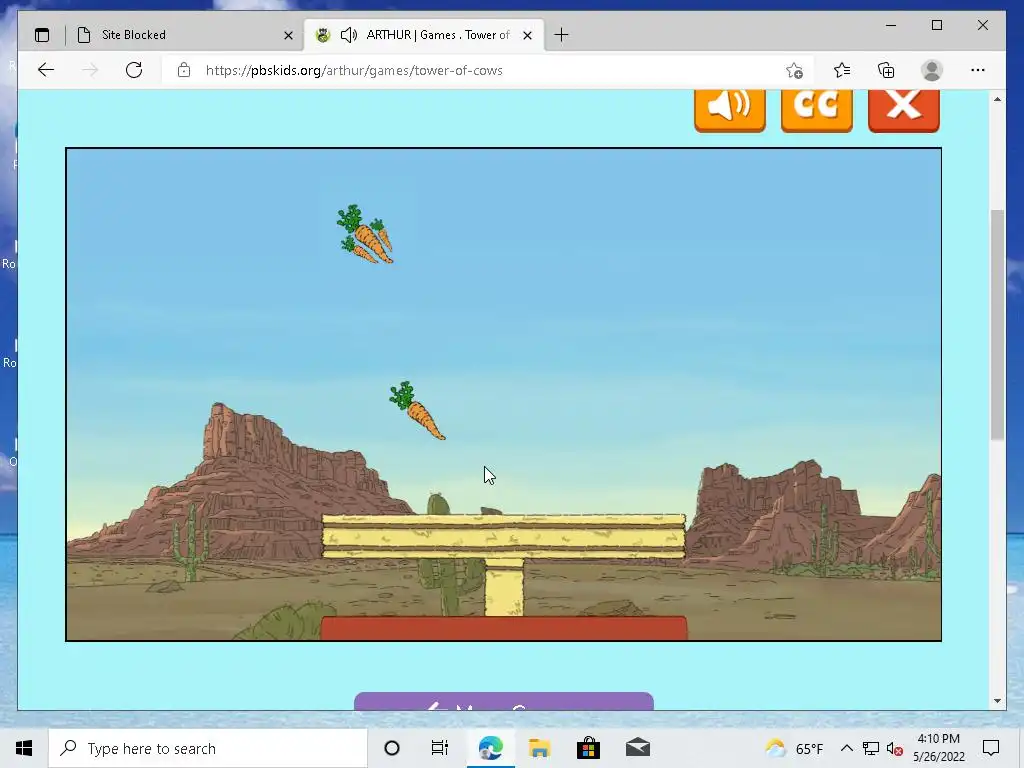This screenshot has width=1024, height=768.
Task: Select the ARTHUR Games tab
Action: point(423,35)
